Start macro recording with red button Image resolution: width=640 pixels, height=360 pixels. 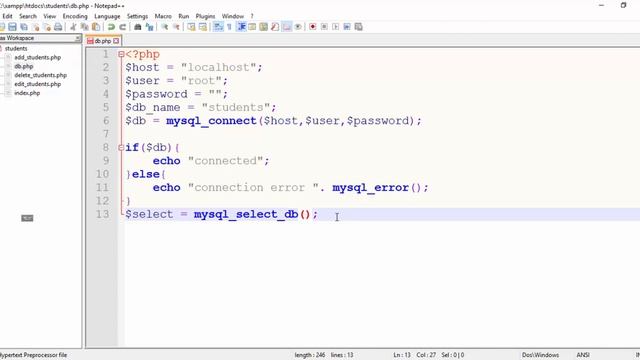313,27
